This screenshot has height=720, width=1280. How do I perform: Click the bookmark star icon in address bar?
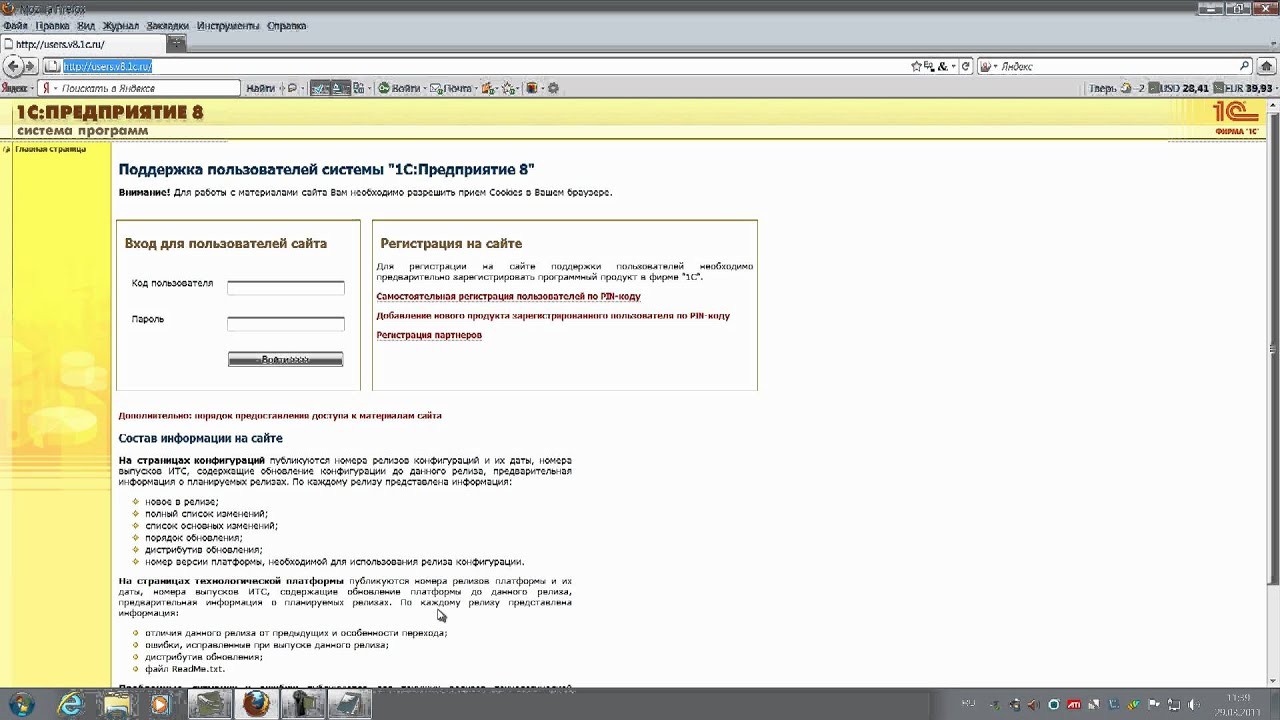point(916,66)
